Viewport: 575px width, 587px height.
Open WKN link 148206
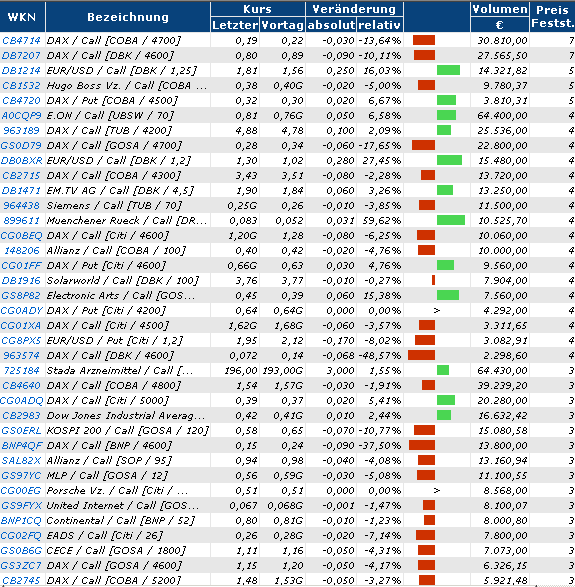point(22,250)
